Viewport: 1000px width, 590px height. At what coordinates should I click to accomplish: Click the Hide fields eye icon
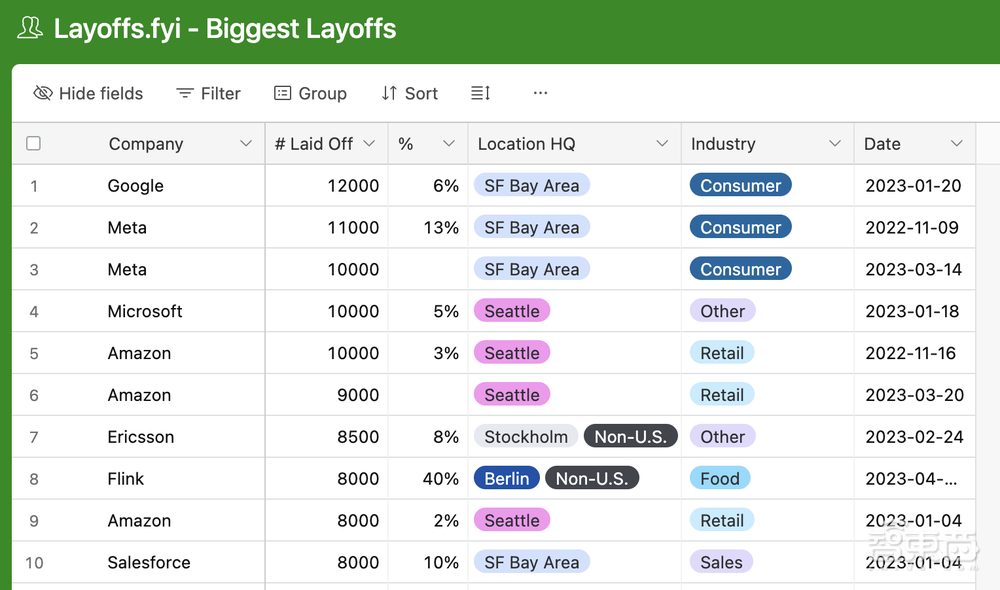point(43,93)
